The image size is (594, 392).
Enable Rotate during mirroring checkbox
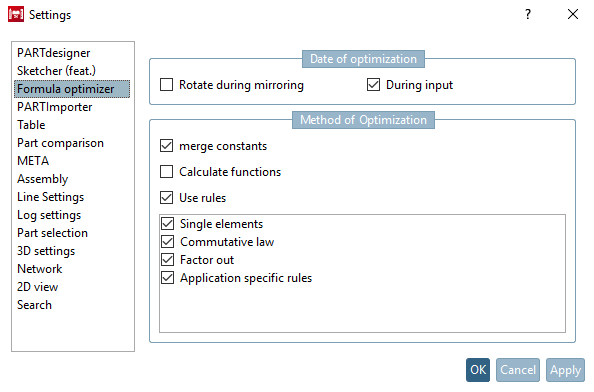tap(166, 84)
